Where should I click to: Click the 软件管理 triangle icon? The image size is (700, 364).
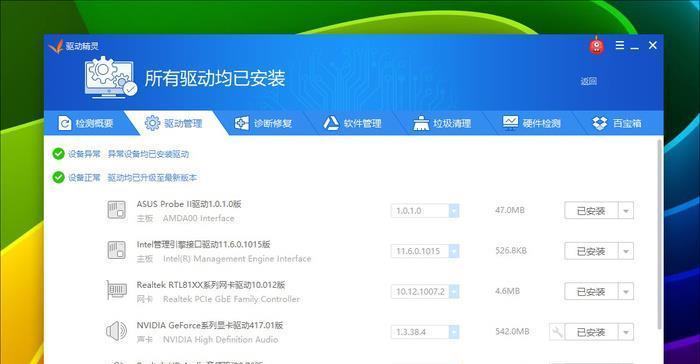[331, 123]
